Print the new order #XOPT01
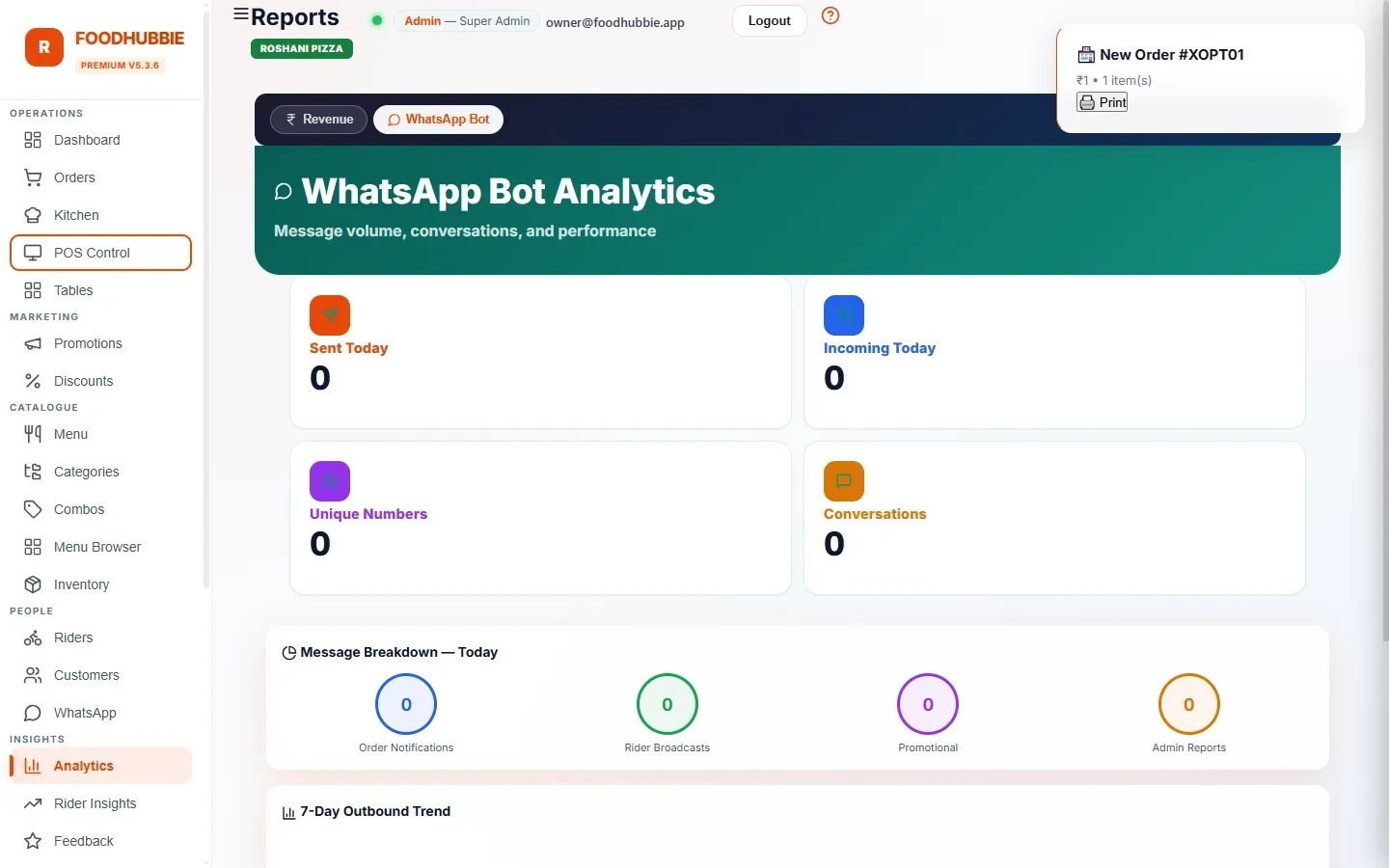 click(x=1102, y=102)
